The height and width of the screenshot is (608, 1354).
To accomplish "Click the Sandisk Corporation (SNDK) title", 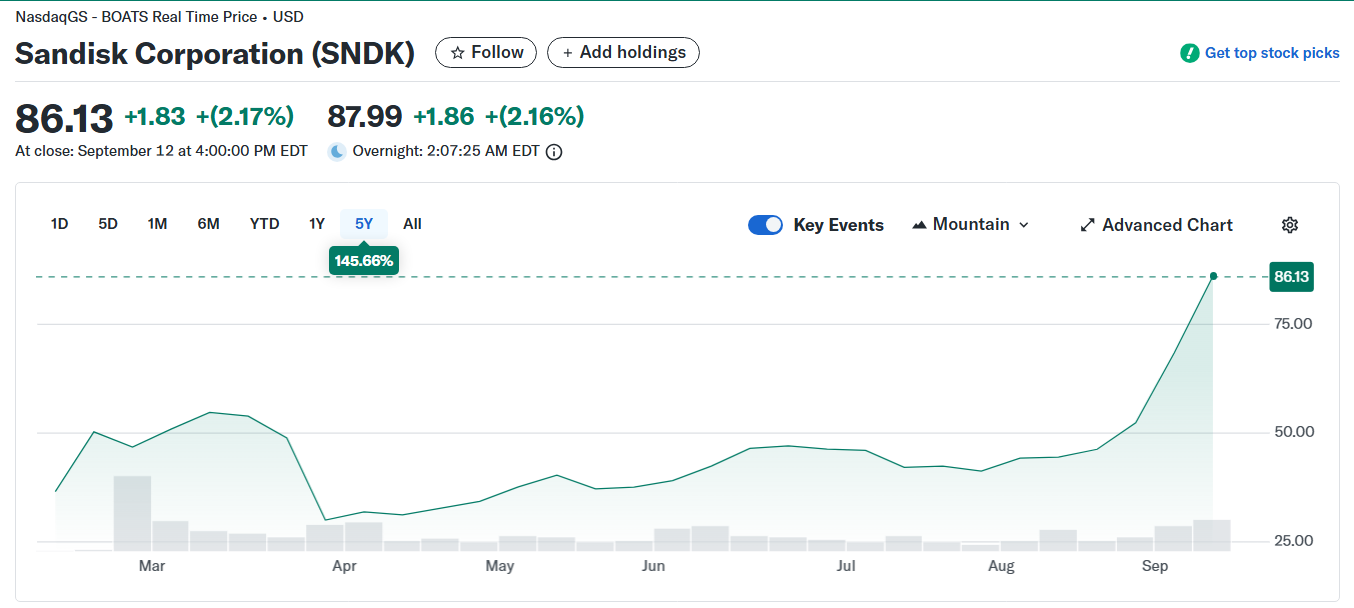I will tap(215, 53).
